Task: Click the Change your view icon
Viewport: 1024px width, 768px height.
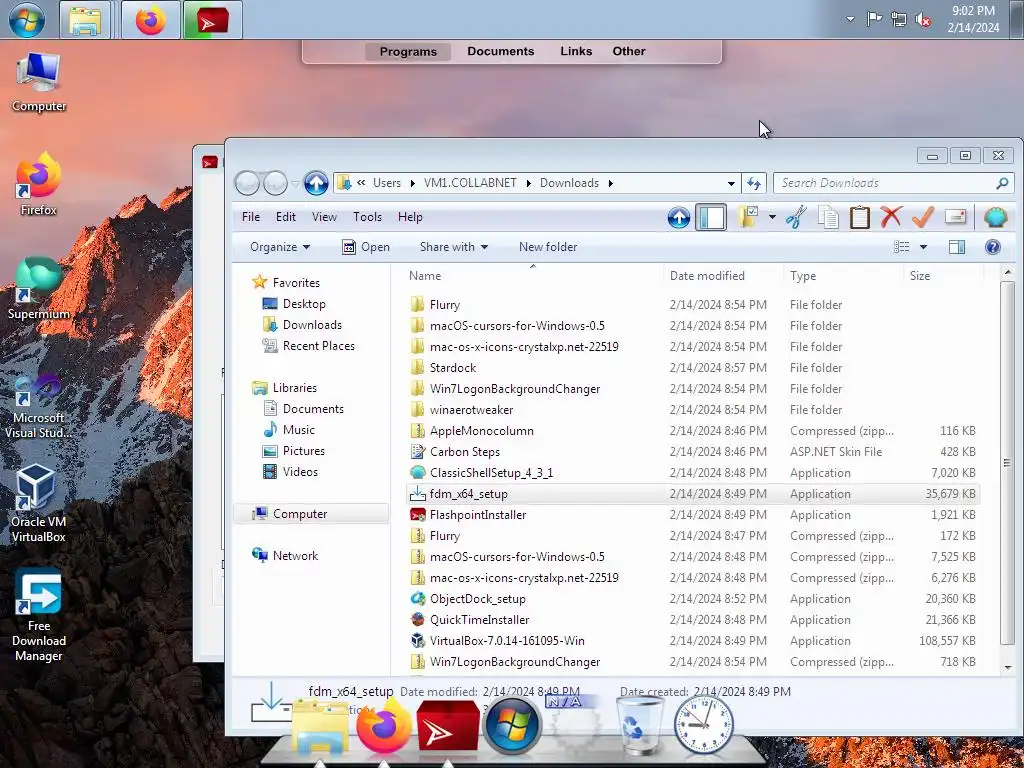Action: (x=902, y=247)
